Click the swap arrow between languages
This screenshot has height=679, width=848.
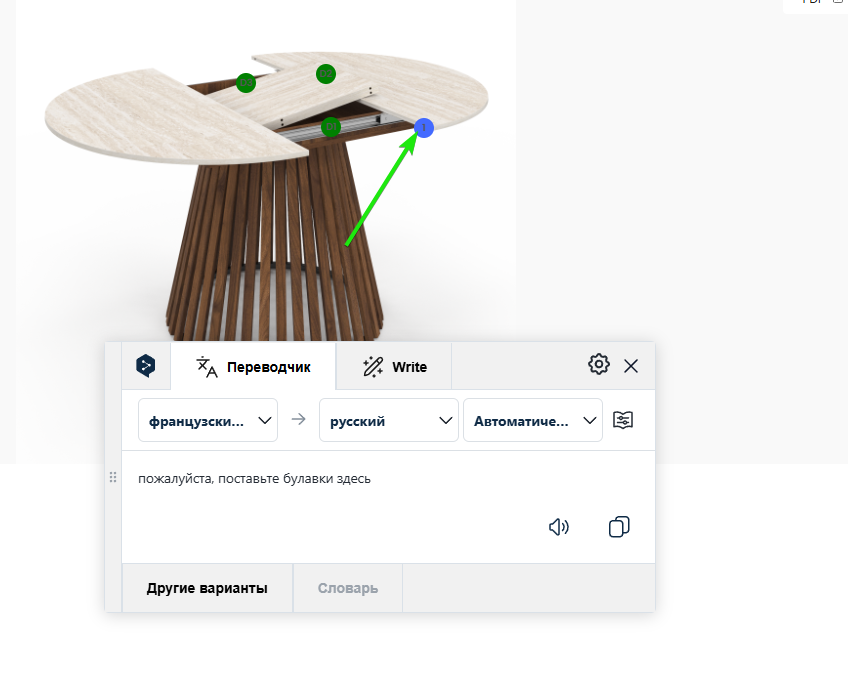pyautogui.click(x=299, y=420)
